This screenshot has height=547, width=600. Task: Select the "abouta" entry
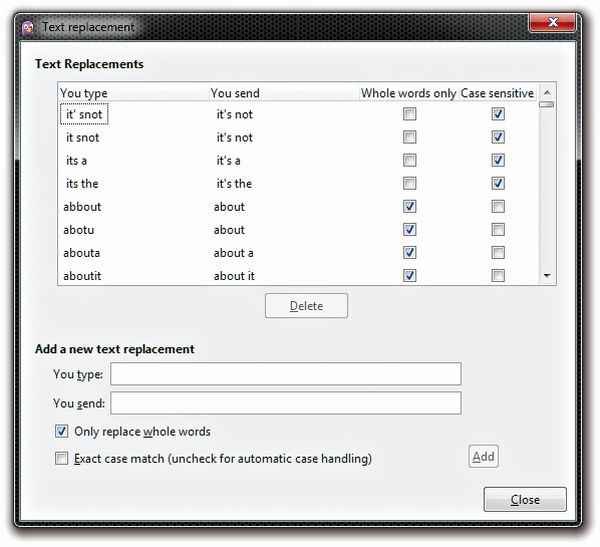pos(82,253)
